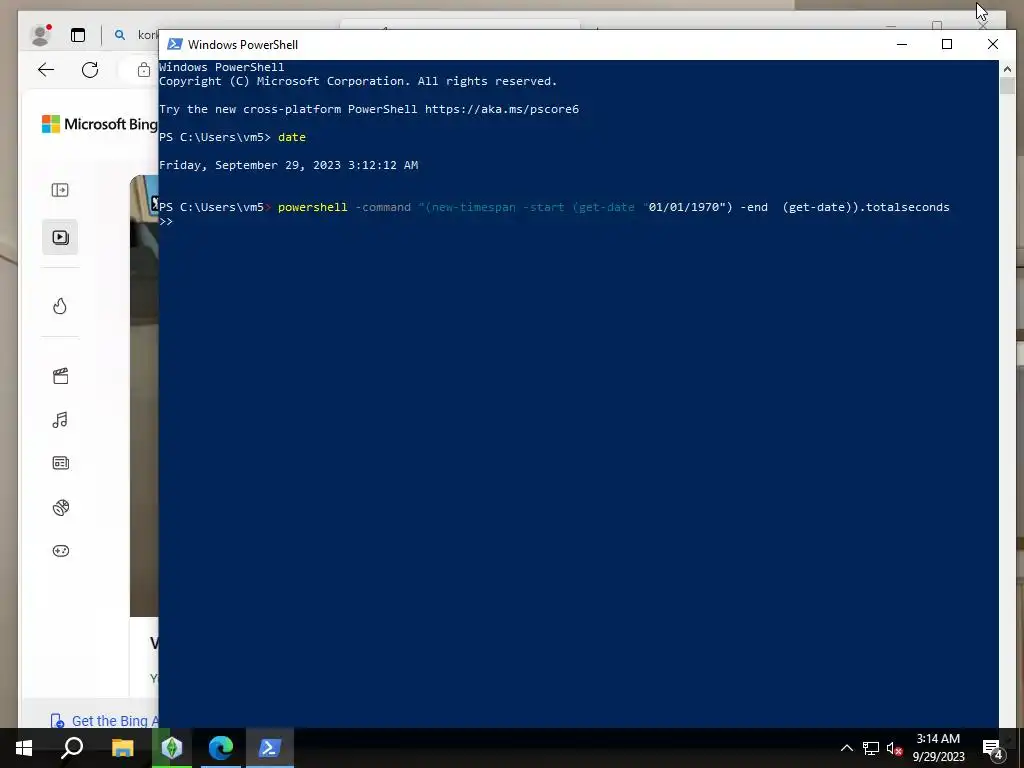Click the Copyright Microsoft Corporation line
The image size is (1024, 768).
coord(358,81)
